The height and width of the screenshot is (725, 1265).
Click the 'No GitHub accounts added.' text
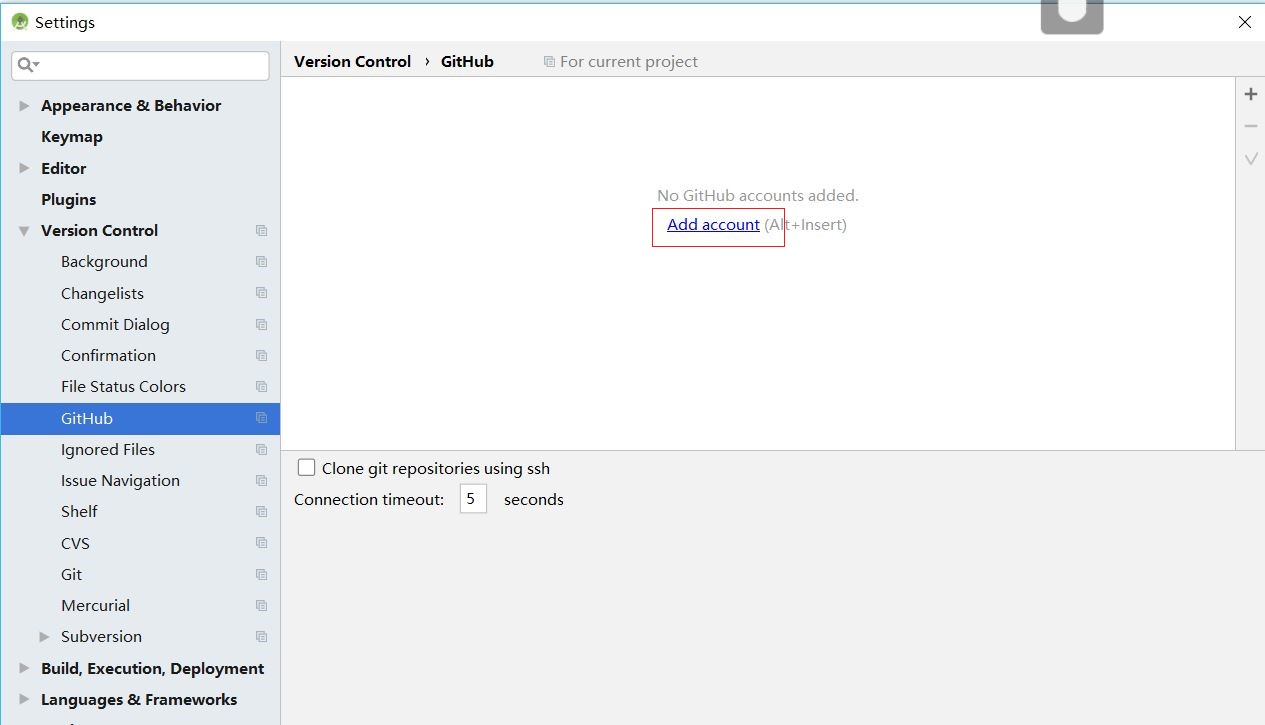(x=758, y=195)
